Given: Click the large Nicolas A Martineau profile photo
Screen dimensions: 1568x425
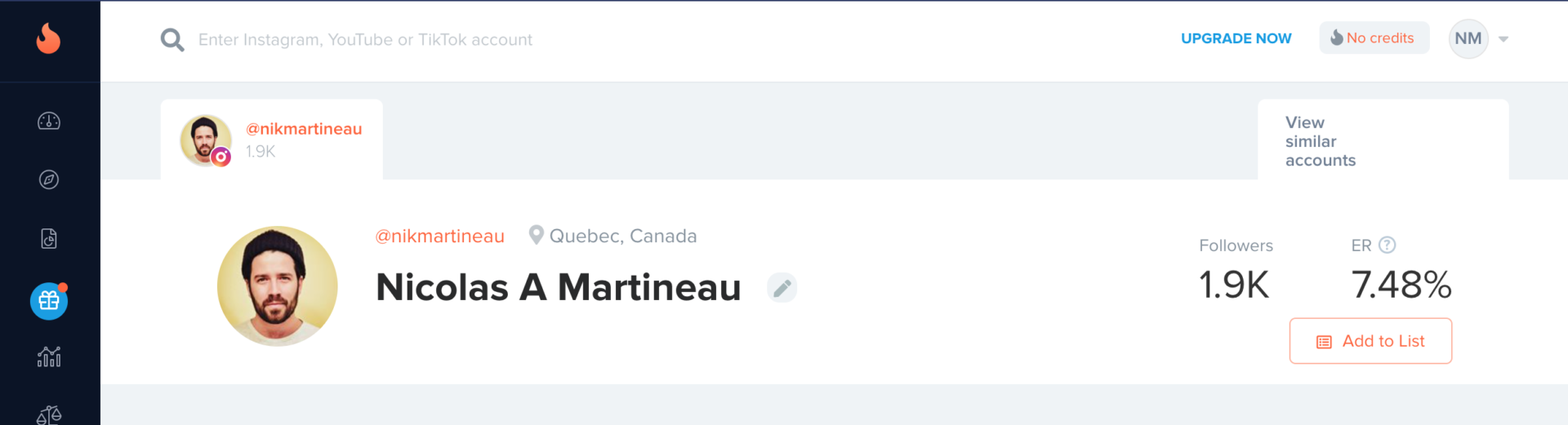Looking at the screenshot, I should [x=278, y=286].
